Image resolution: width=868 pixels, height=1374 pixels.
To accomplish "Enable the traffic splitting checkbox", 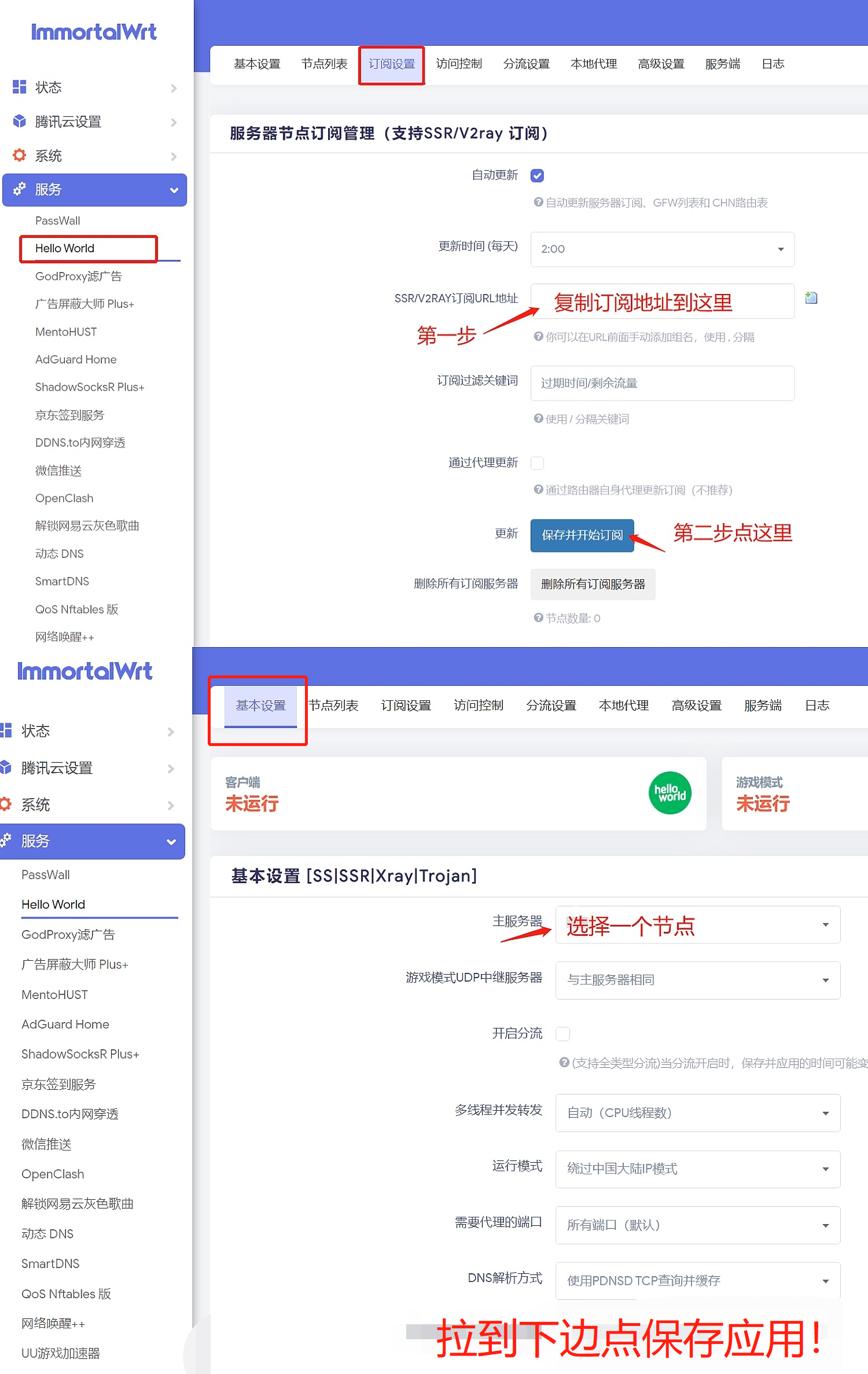I will (562, 1034).
